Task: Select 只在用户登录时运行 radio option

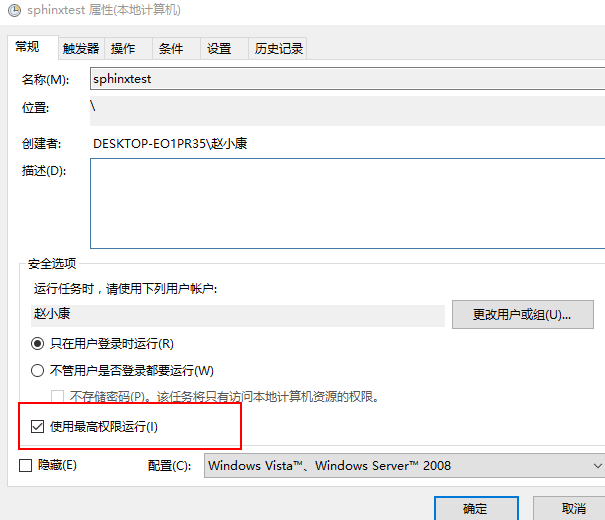Action: pyautogui.click(x=38, y=343)
